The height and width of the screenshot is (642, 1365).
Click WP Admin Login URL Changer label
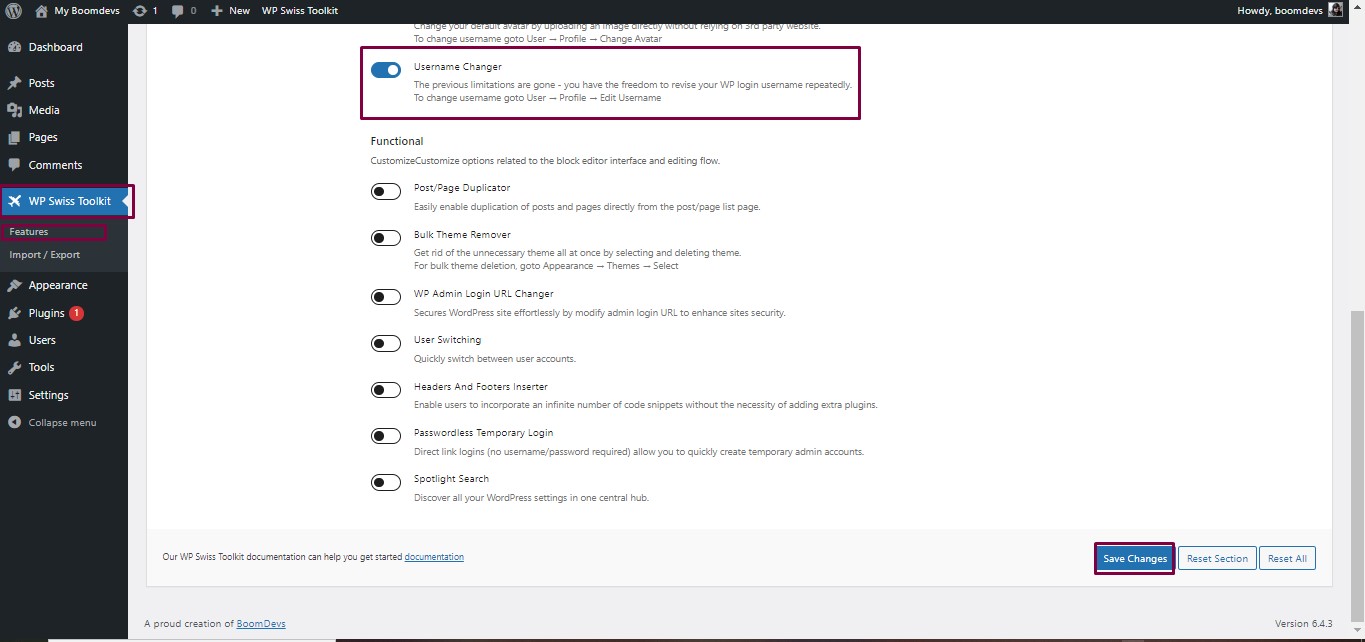(483, 294)
